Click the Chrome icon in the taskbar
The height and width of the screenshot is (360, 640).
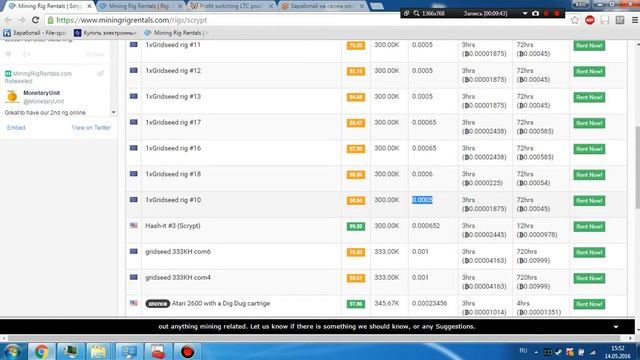coord(41,351)
